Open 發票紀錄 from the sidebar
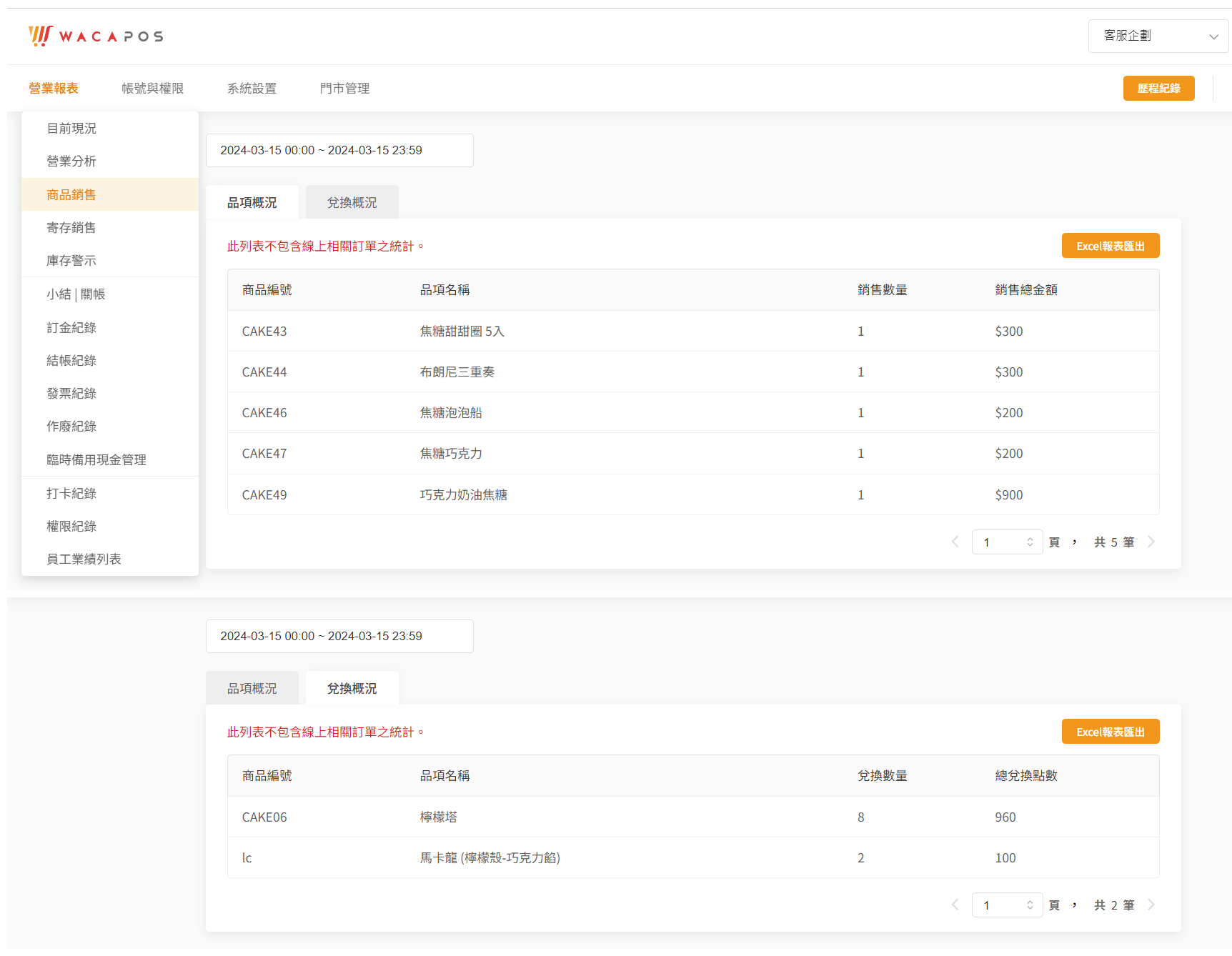Viewport: 1232px width, 956px height. (x=71, y=394)
